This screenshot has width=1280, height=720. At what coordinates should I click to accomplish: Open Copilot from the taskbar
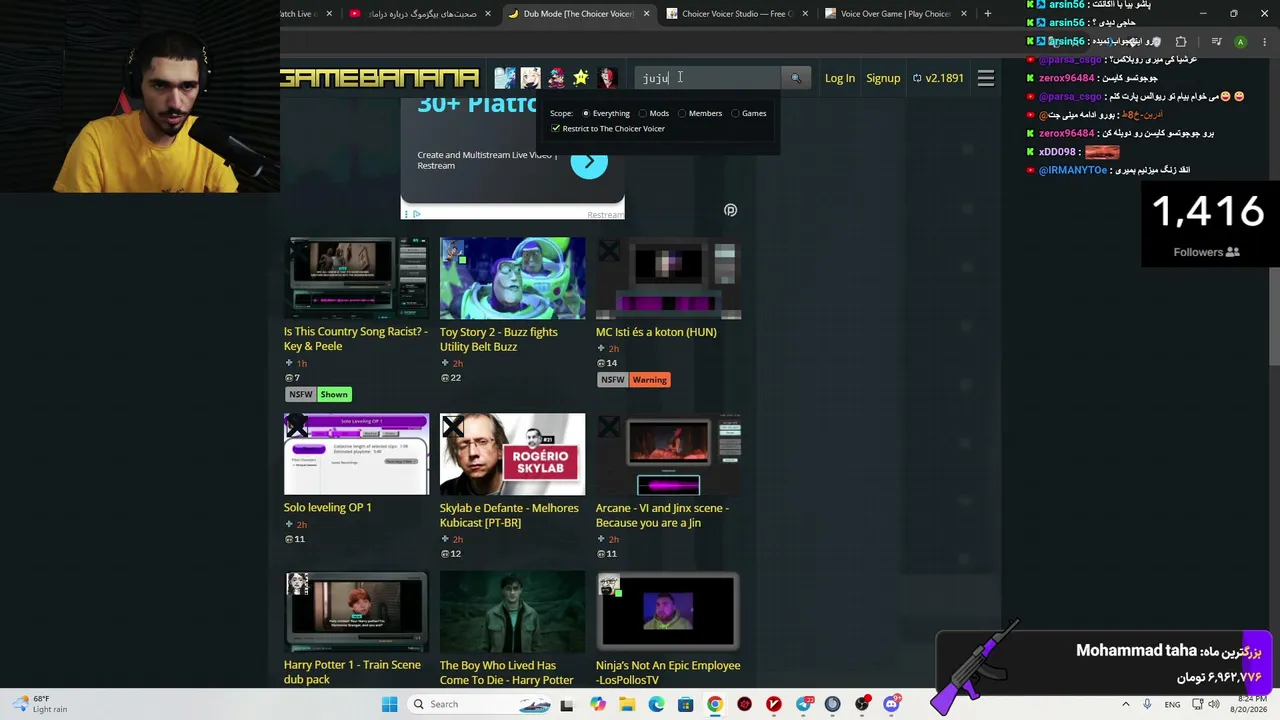598,704
